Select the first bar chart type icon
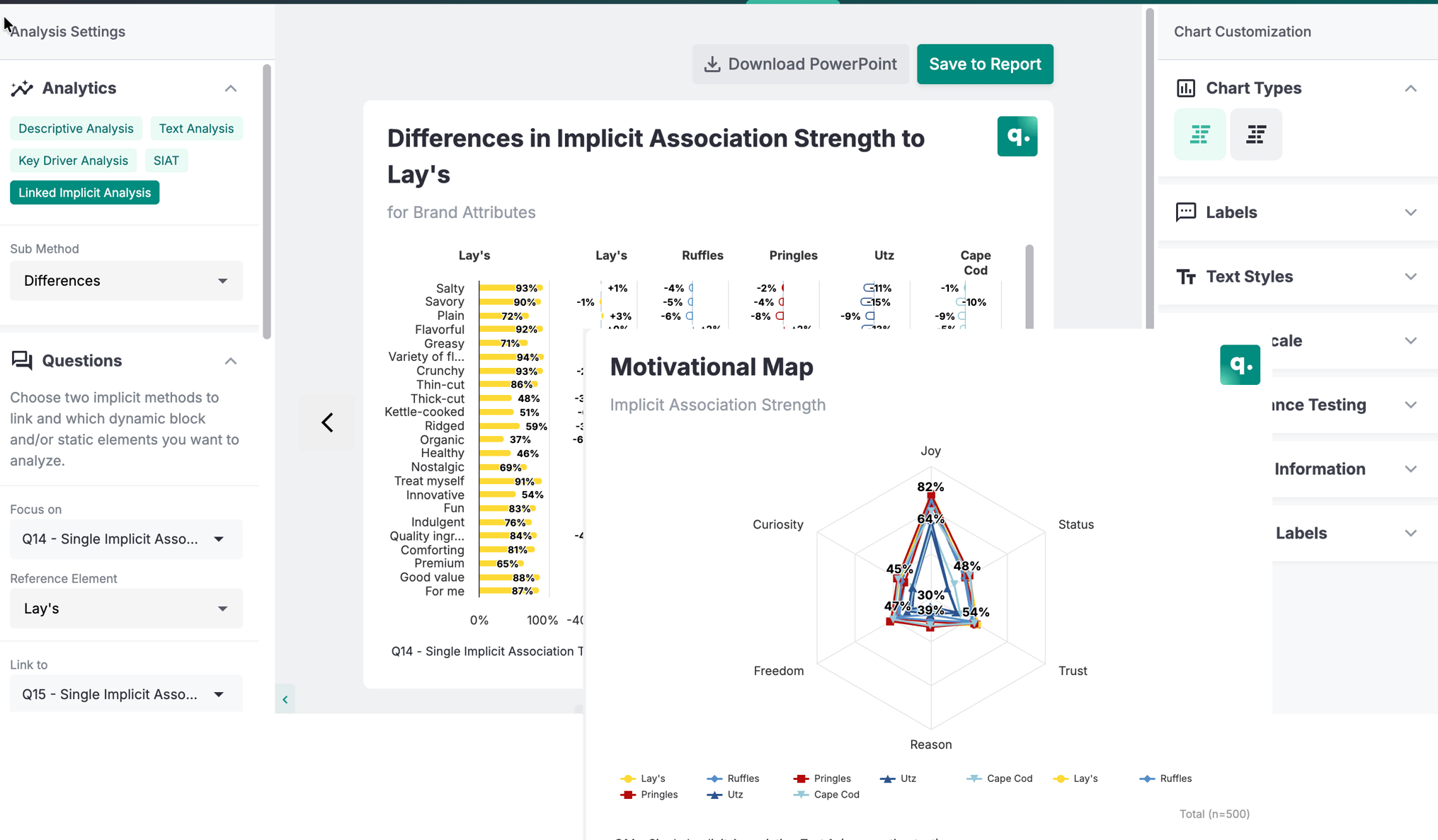 1199,134
